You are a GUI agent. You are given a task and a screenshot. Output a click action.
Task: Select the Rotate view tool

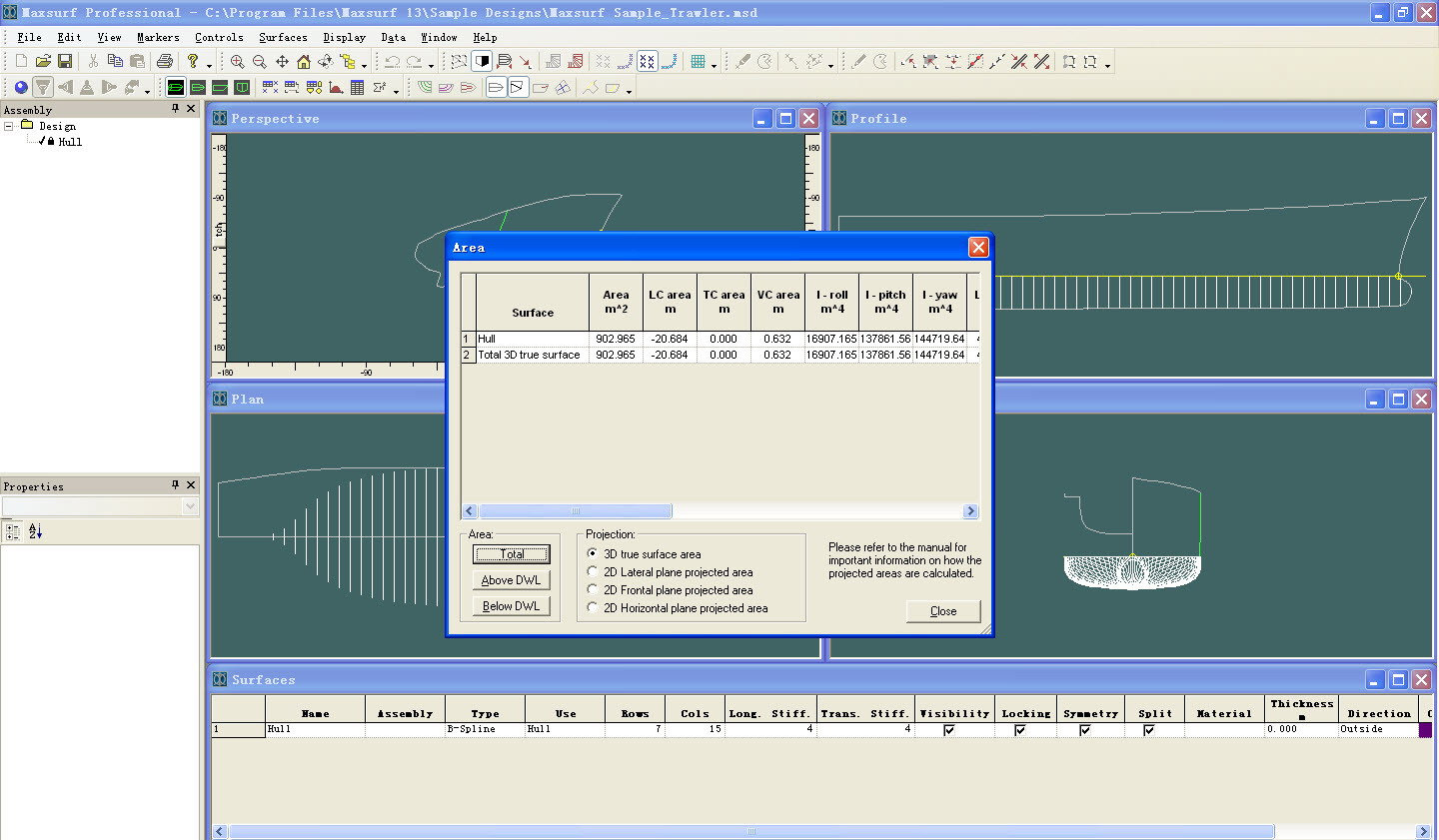tap(326, 61)
